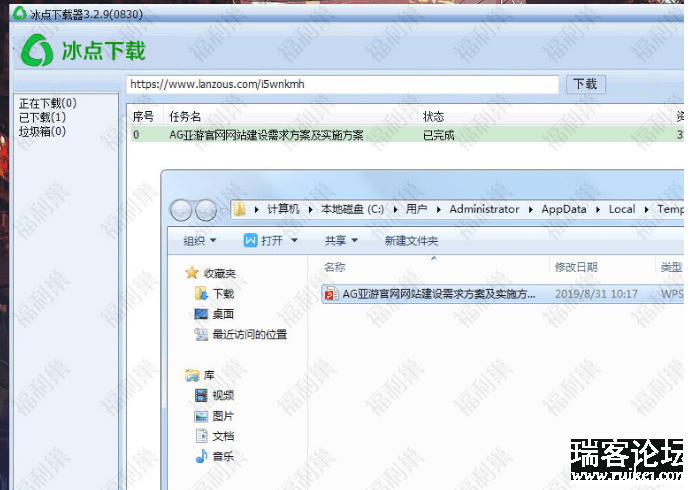Expand the arrow after 计算机
694x490 pixels.
coord(311,210)
